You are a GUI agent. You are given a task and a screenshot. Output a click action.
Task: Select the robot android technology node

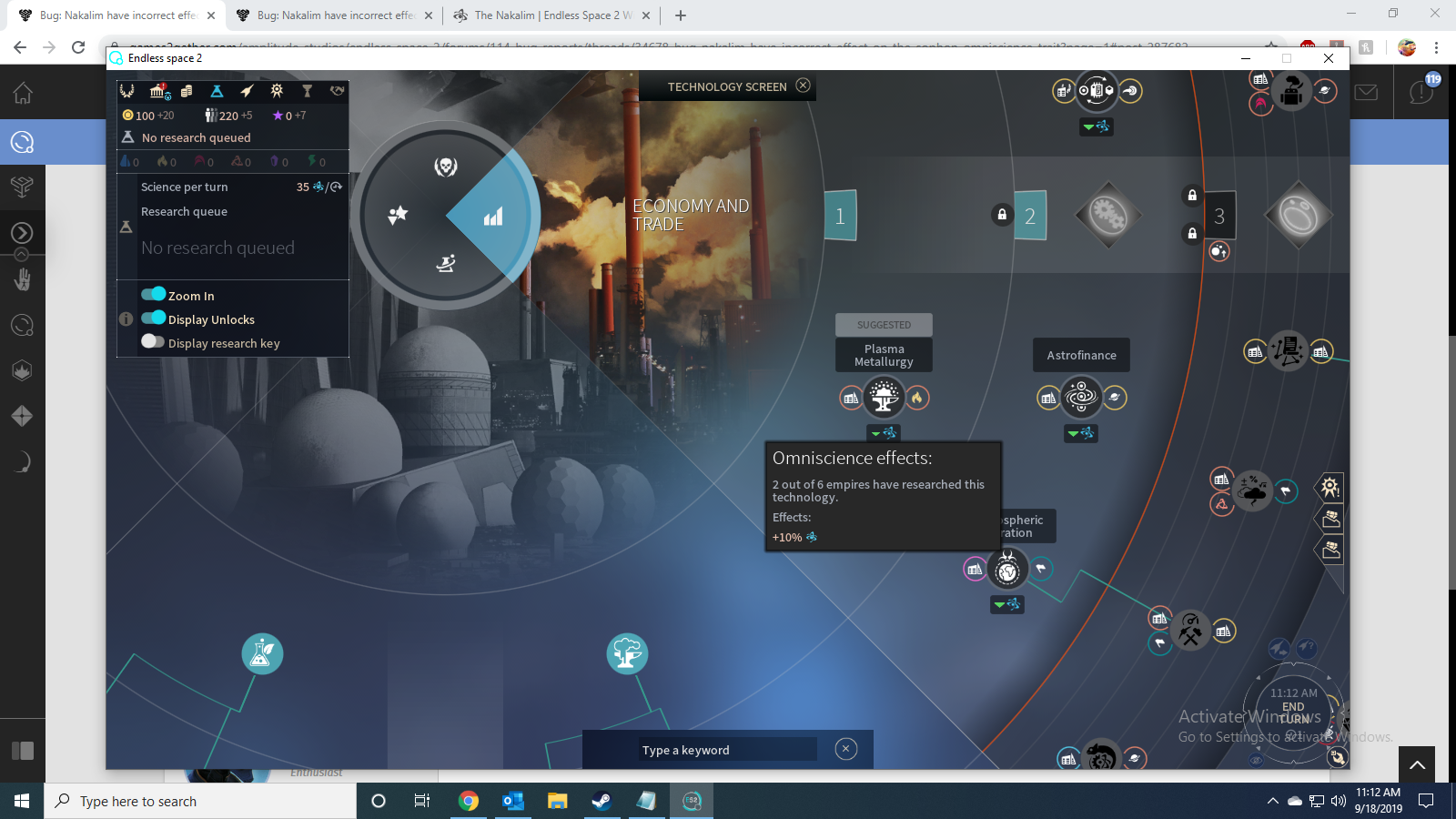[1291, 91]
